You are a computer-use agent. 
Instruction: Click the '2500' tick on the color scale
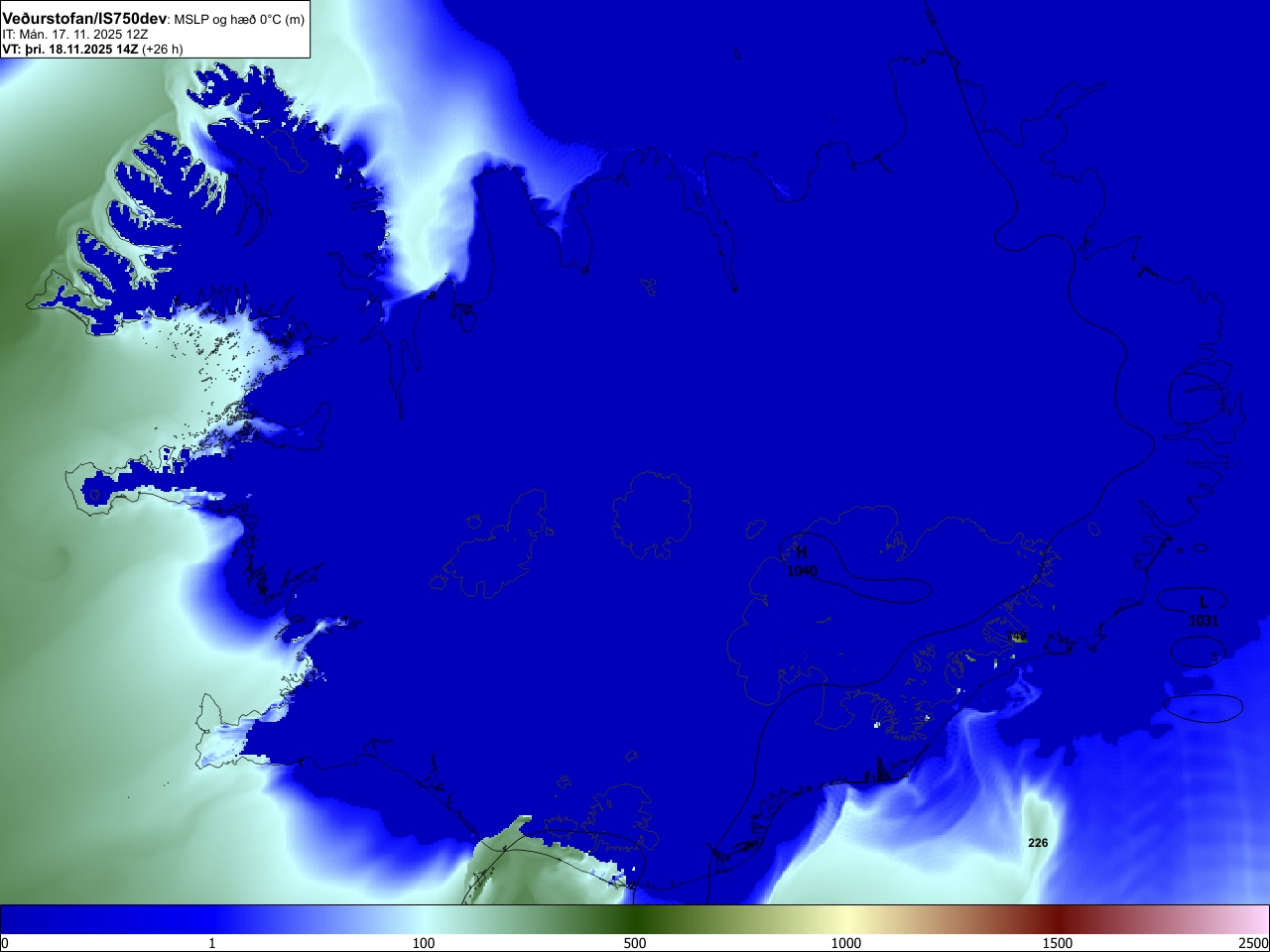[x=1253, y=943]
